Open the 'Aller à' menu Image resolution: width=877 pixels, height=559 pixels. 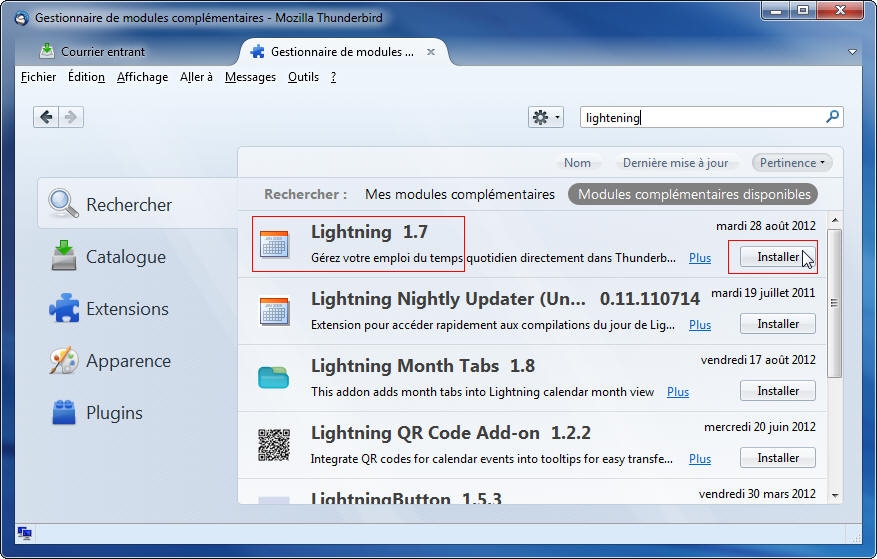[196, 77]
